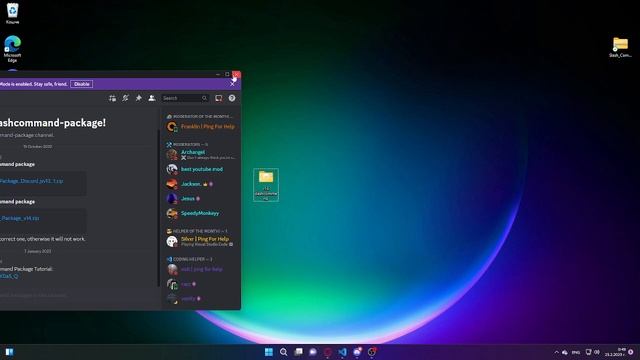Viewport: 640px width, 360px height.
Task: Show pinned messages in Discord
Action: pyautogui.click(x=138, y=98)
